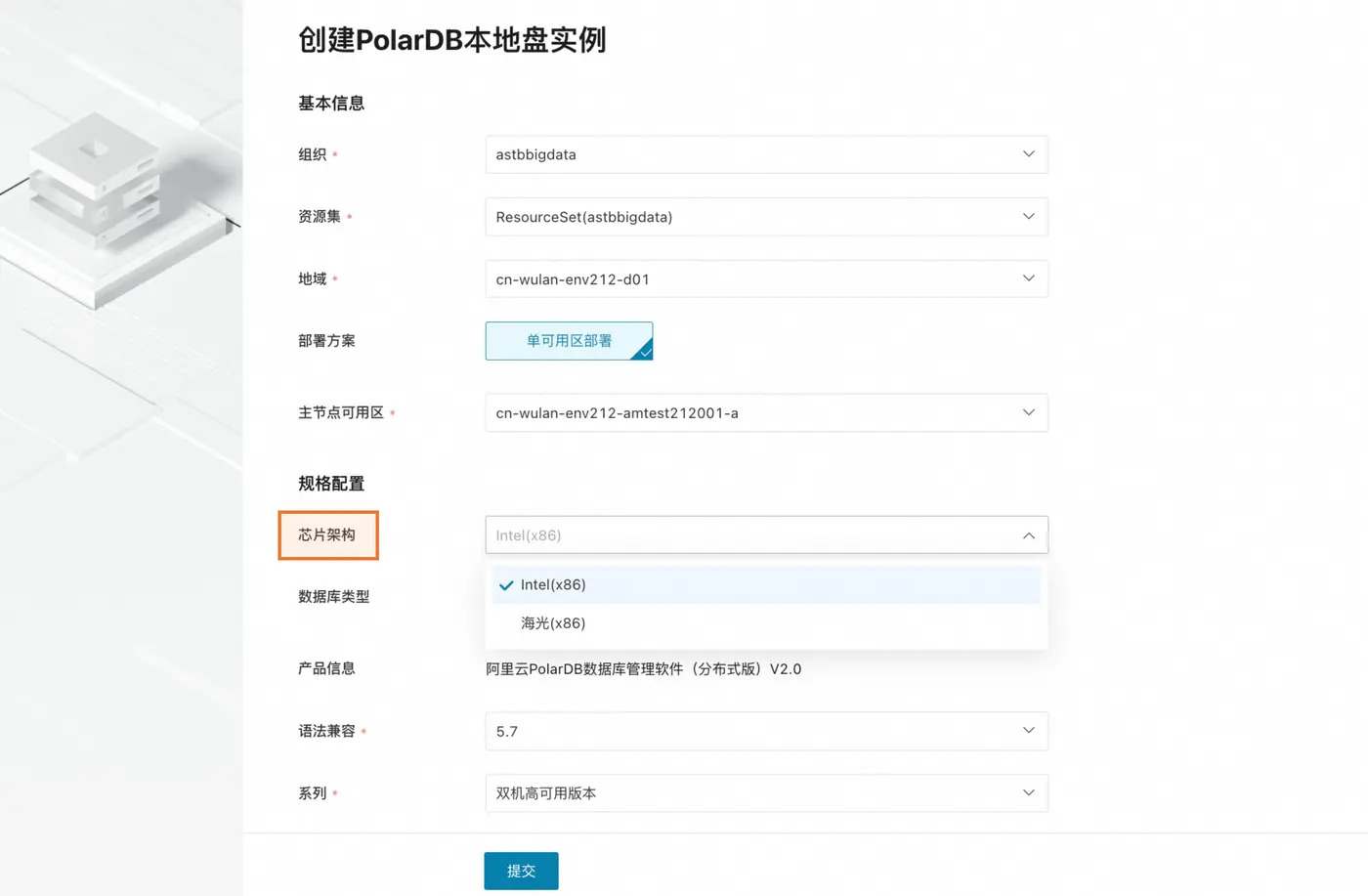The image size is (1368, 896).
Task: Open the 资源集 dropdown showing ResourceSet(astbbigdata)
Action: 766,217
